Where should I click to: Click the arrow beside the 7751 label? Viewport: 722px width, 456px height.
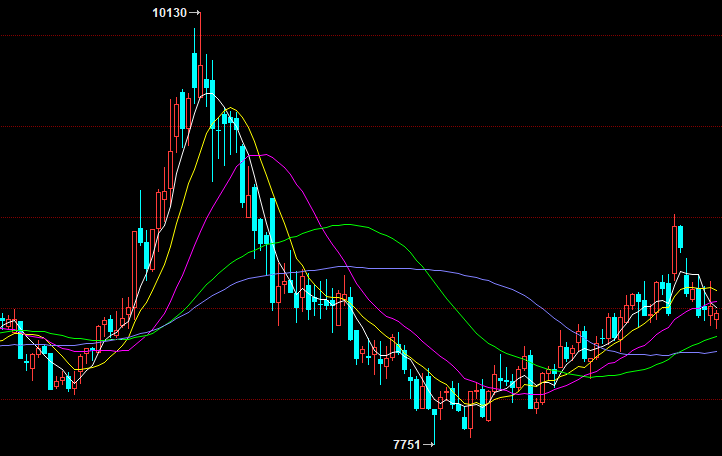tap(429, 443)
